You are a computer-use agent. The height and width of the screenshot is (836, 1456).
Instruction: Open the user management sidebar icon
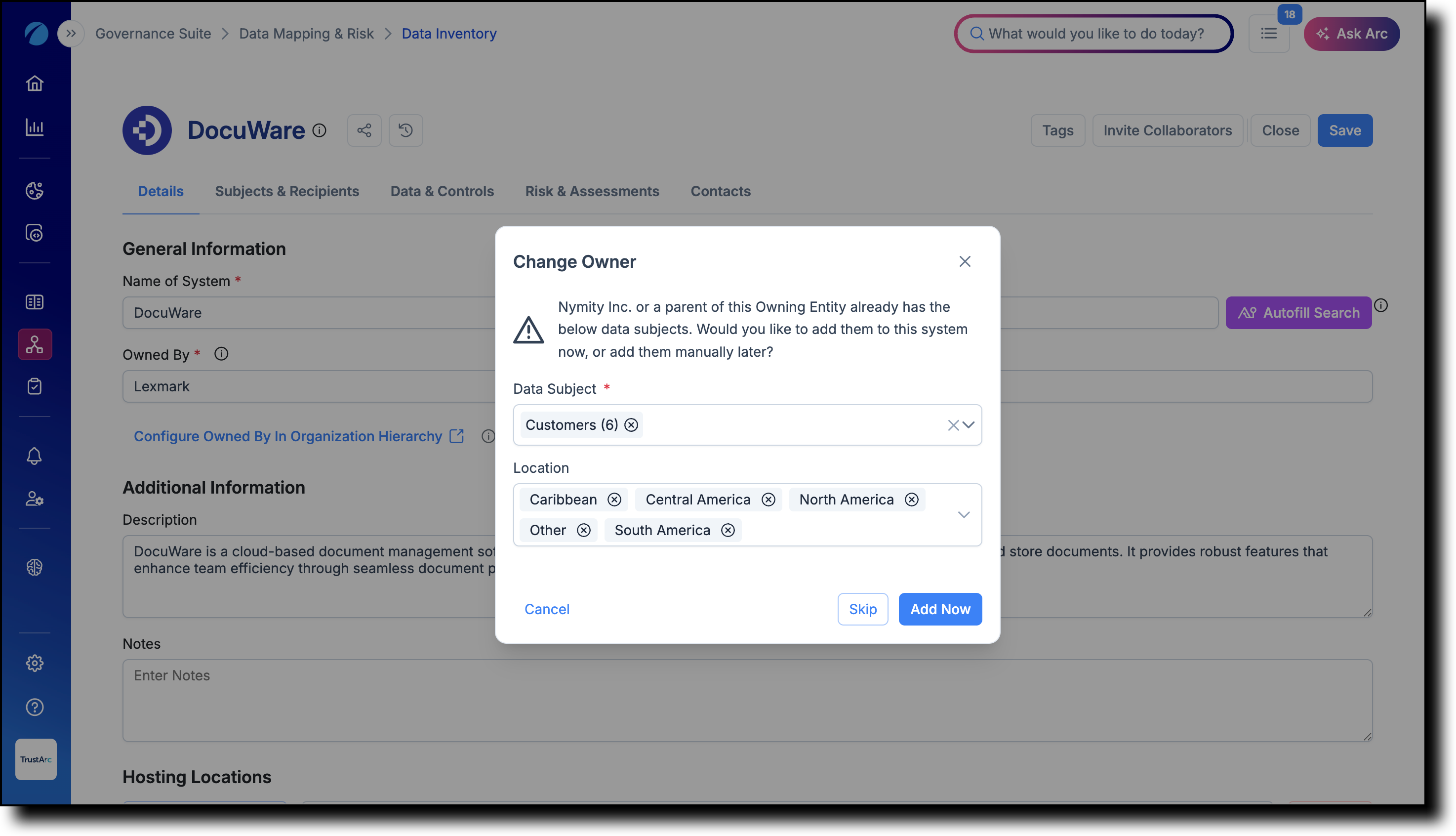coord(35,499)
